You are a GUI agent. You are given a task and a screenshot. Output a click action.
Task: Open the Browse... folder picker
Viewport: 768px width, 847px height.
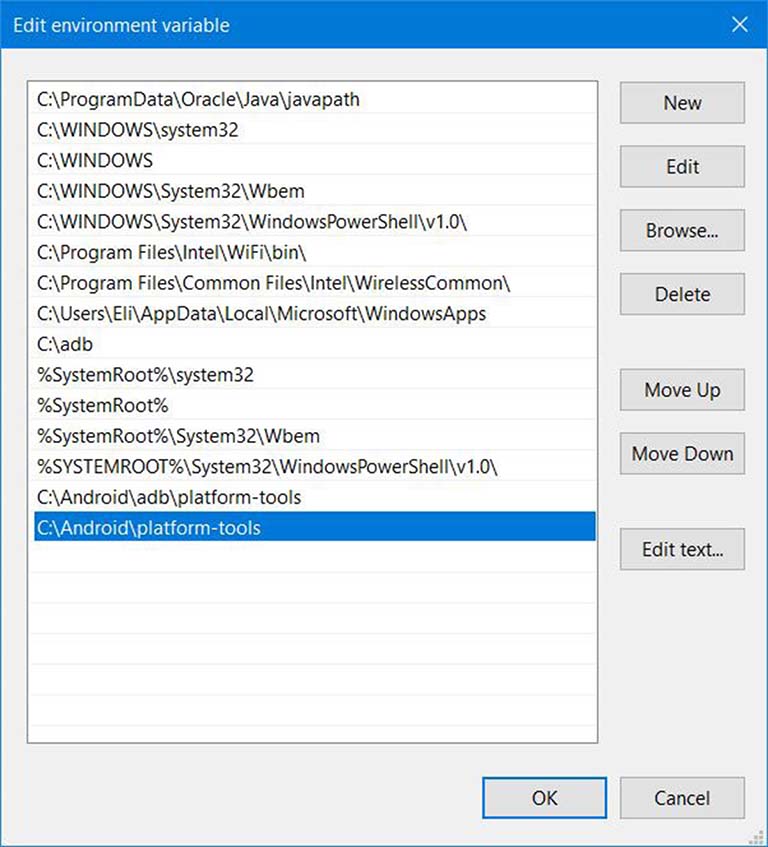click(x=682, y=230)
